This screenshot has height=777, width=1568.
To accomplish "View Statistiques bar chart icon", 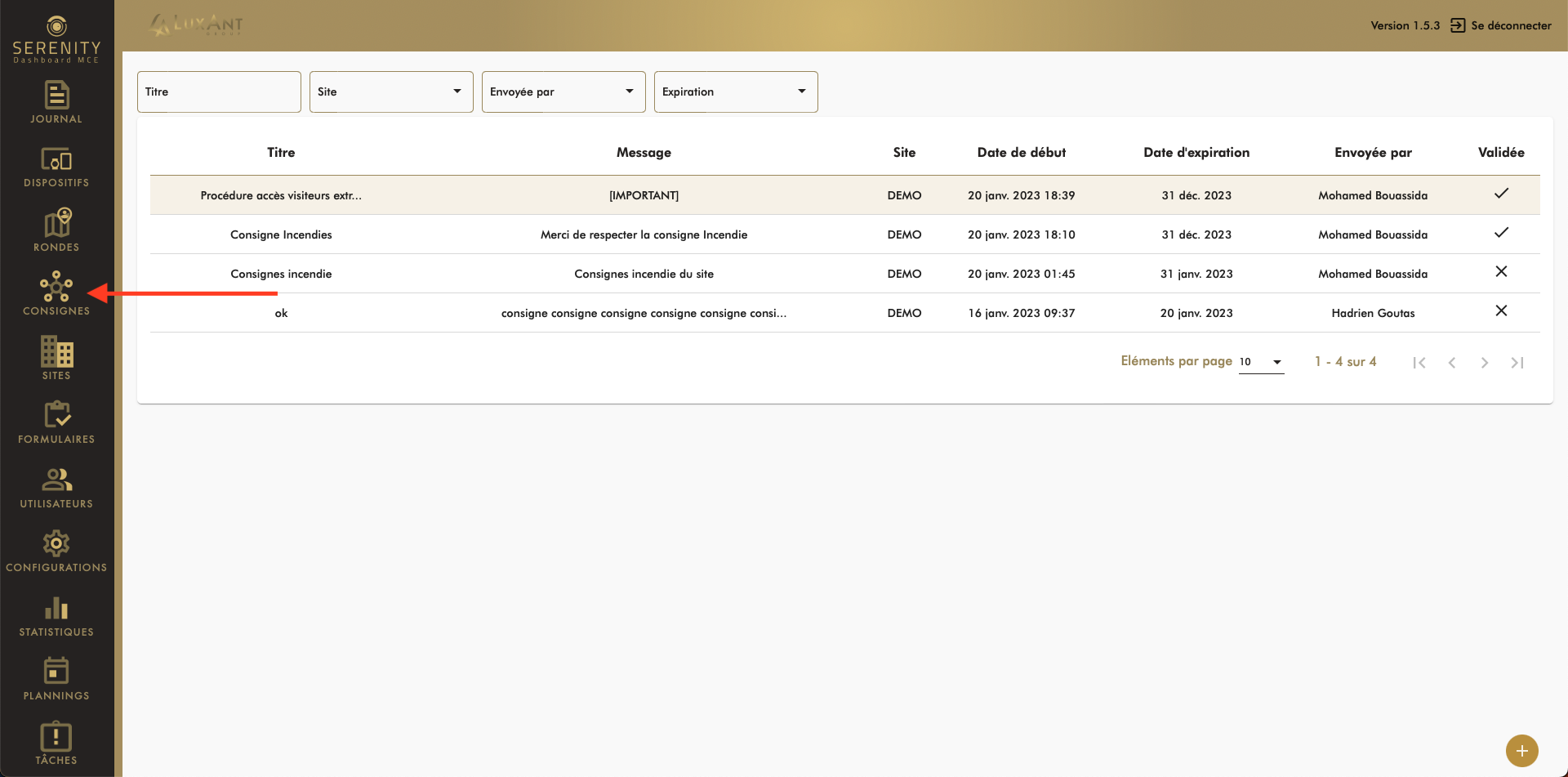I will 56,608.
